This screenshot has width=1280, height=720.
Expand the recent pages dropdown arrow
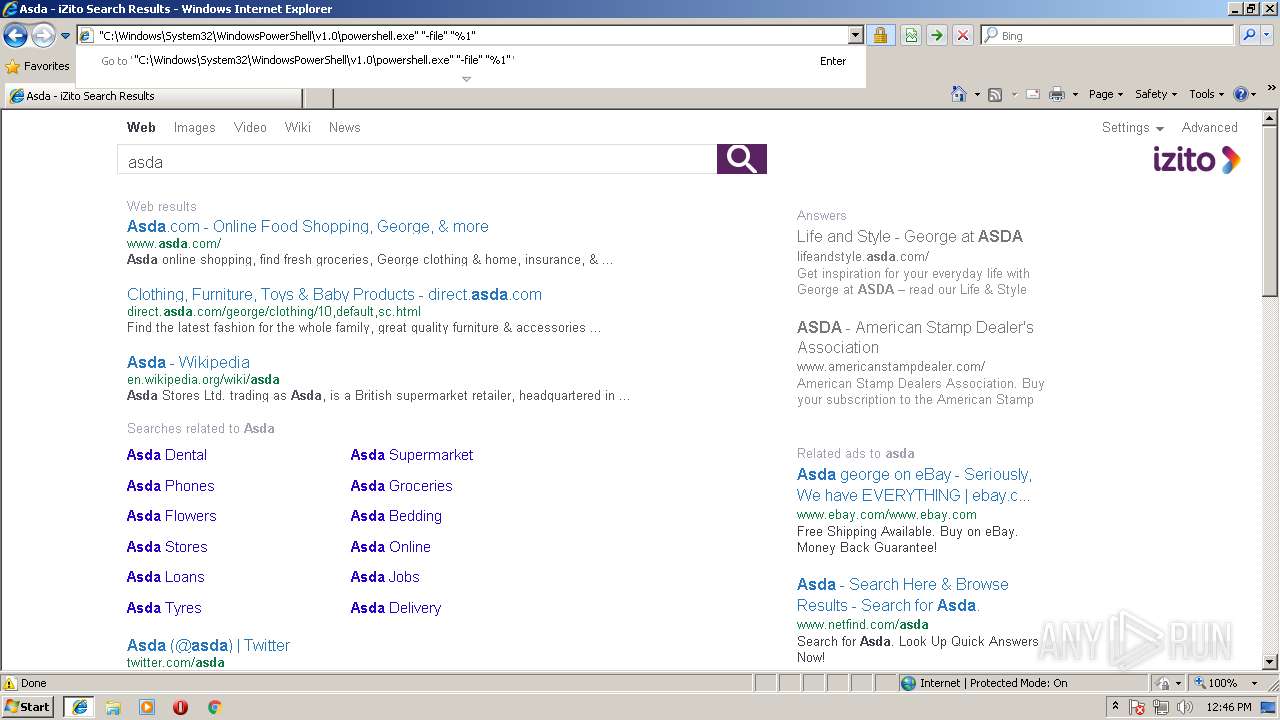click(x=65, y=36)
